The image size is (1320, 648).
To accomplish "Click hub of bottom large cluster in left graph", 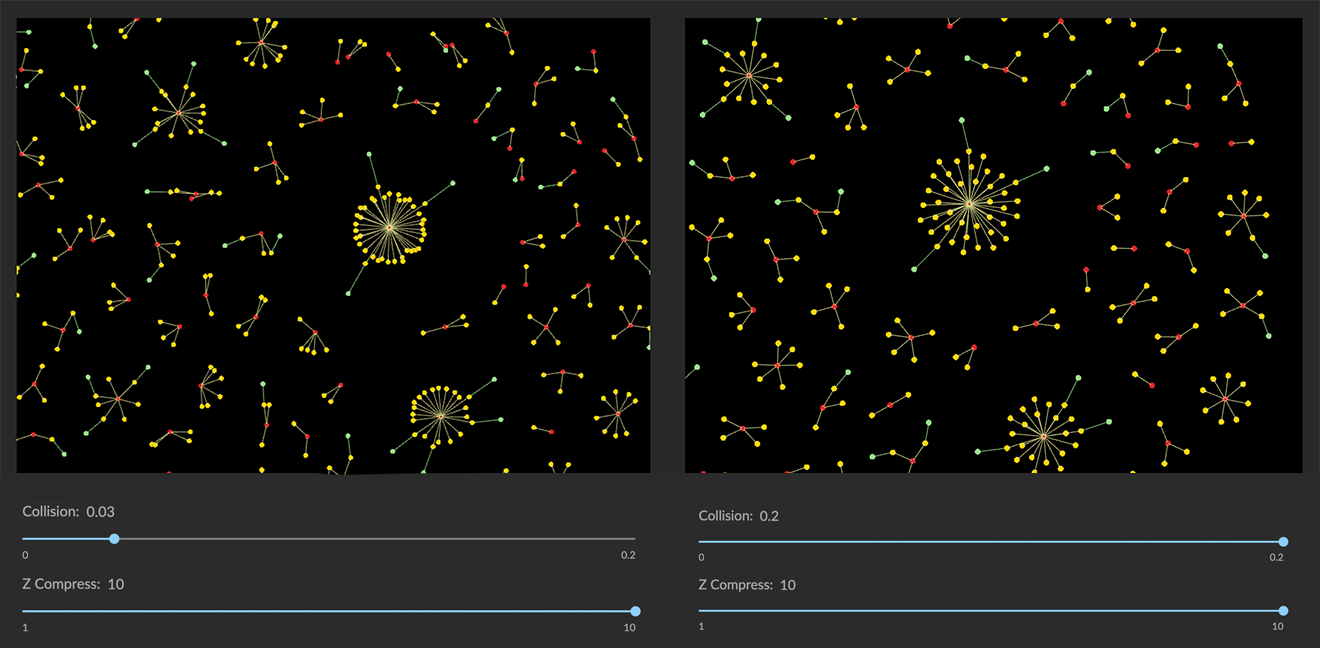I will pyautogui.click(x=440, y=415).
